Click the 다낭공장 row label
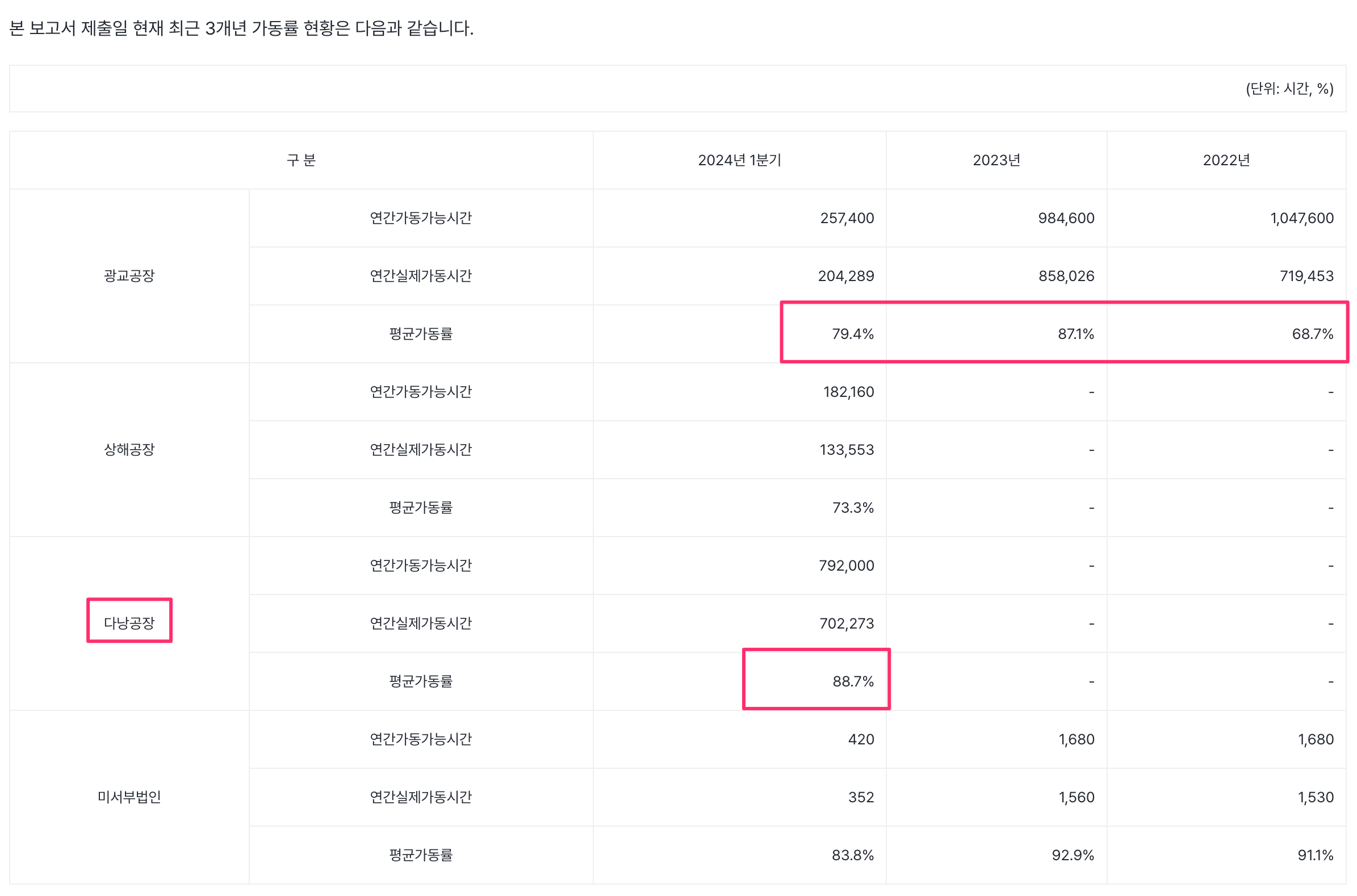This screenshot has height=896, width=1357. tap(129, 623)
